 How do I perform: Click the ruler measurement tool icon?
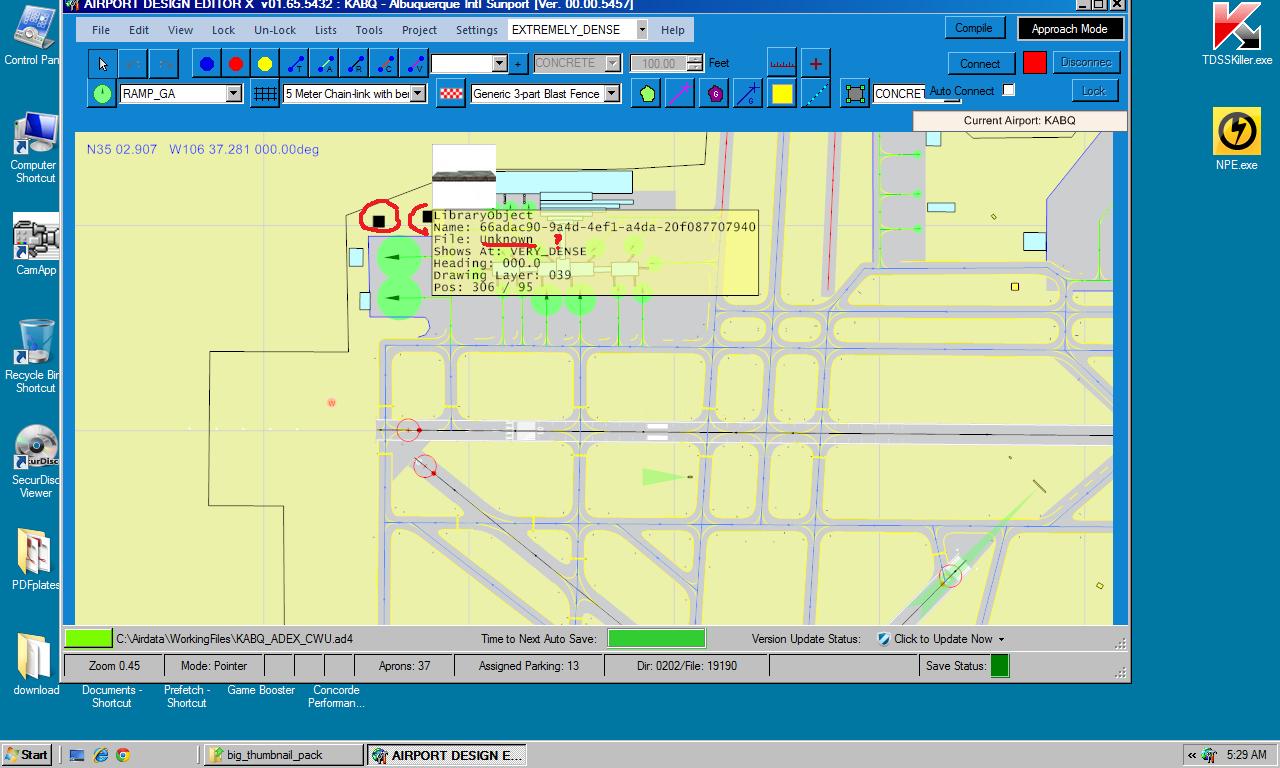782,63
